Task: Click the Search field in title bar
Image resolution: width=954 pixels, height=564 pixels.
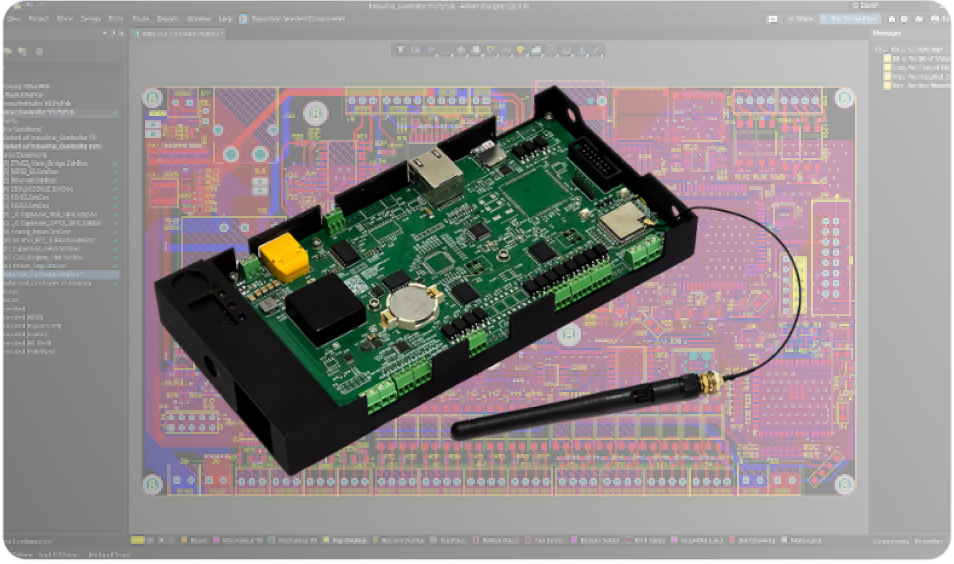Action: point(865,5)
